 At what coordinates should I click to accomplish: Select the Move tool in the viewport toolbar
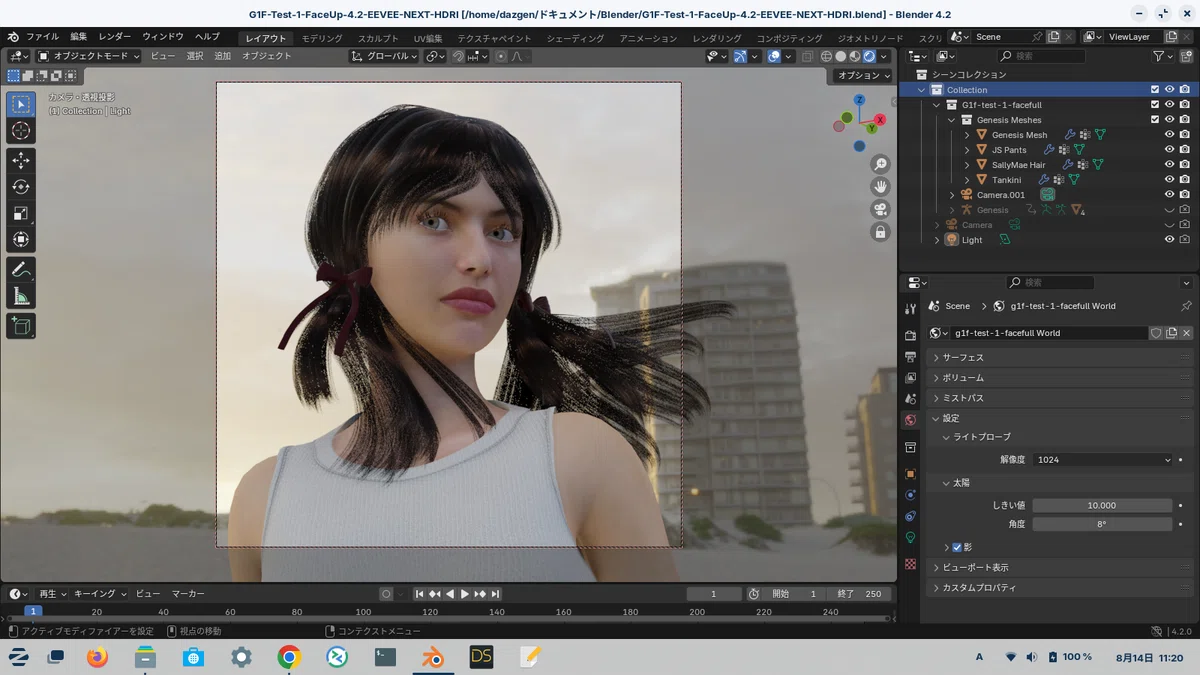21,160
